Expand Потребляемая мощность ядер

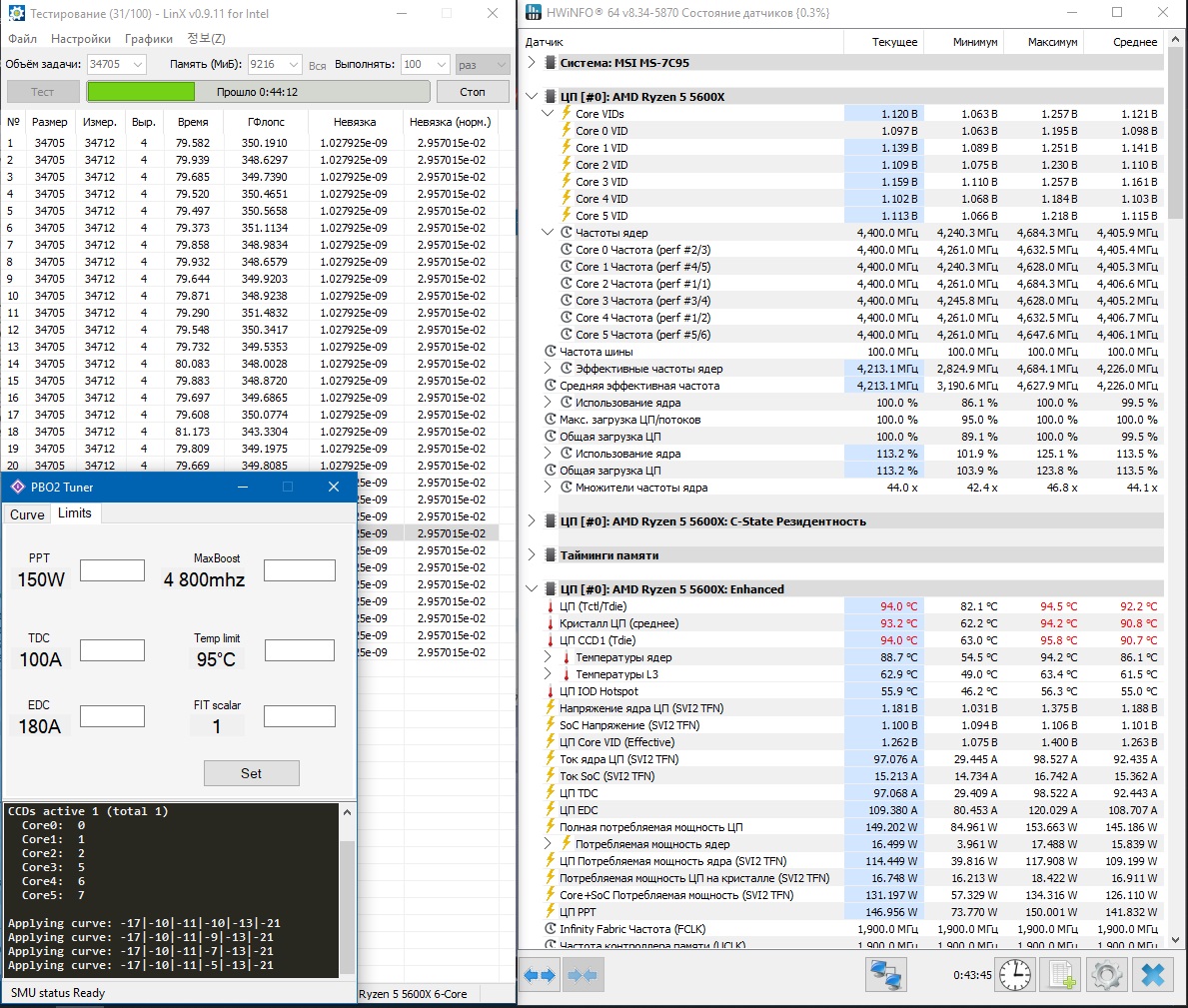[x=547, y=843]
